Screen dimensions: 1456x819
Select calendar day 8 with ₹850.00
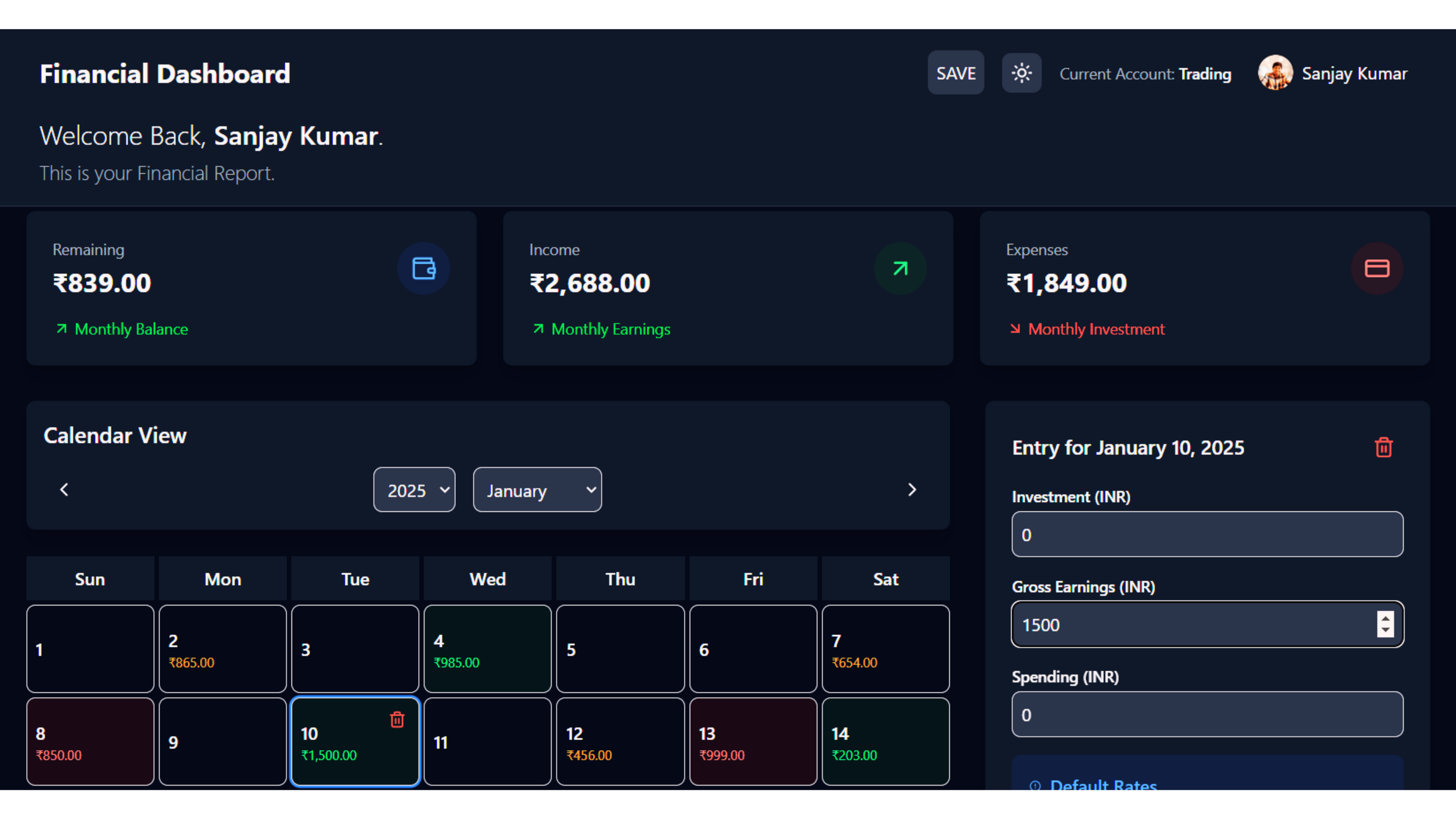(x=91, y=742)
